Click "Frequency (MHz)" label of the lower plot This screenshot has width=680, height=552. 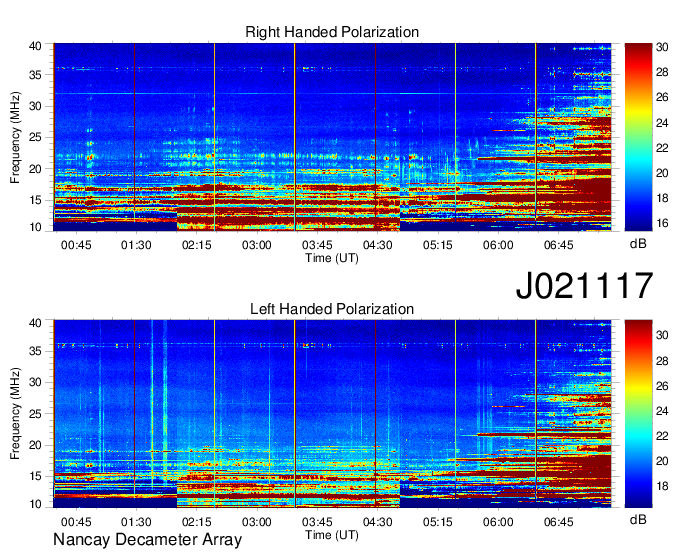pos(15,414)
